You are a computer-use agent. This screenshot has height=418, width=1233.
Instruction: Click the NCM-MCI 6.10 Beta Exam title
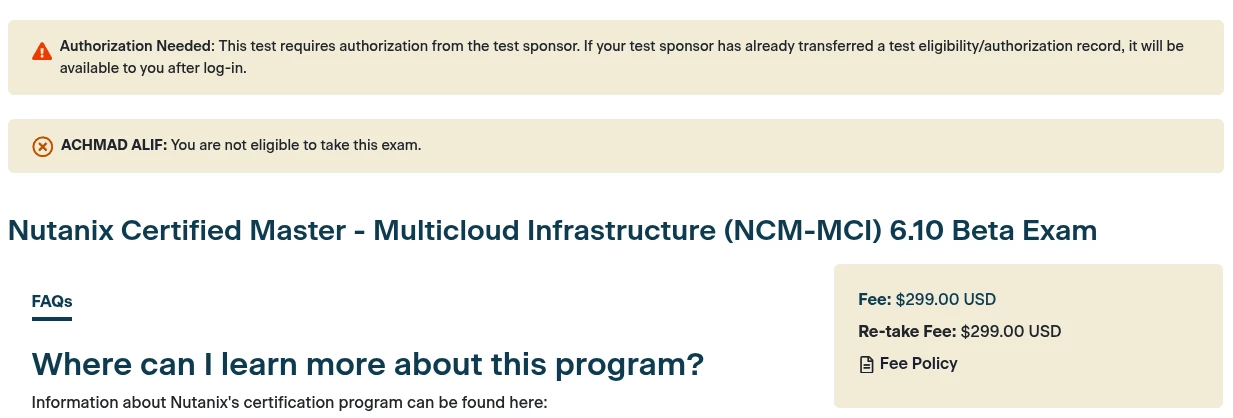[x=552, y=231]
